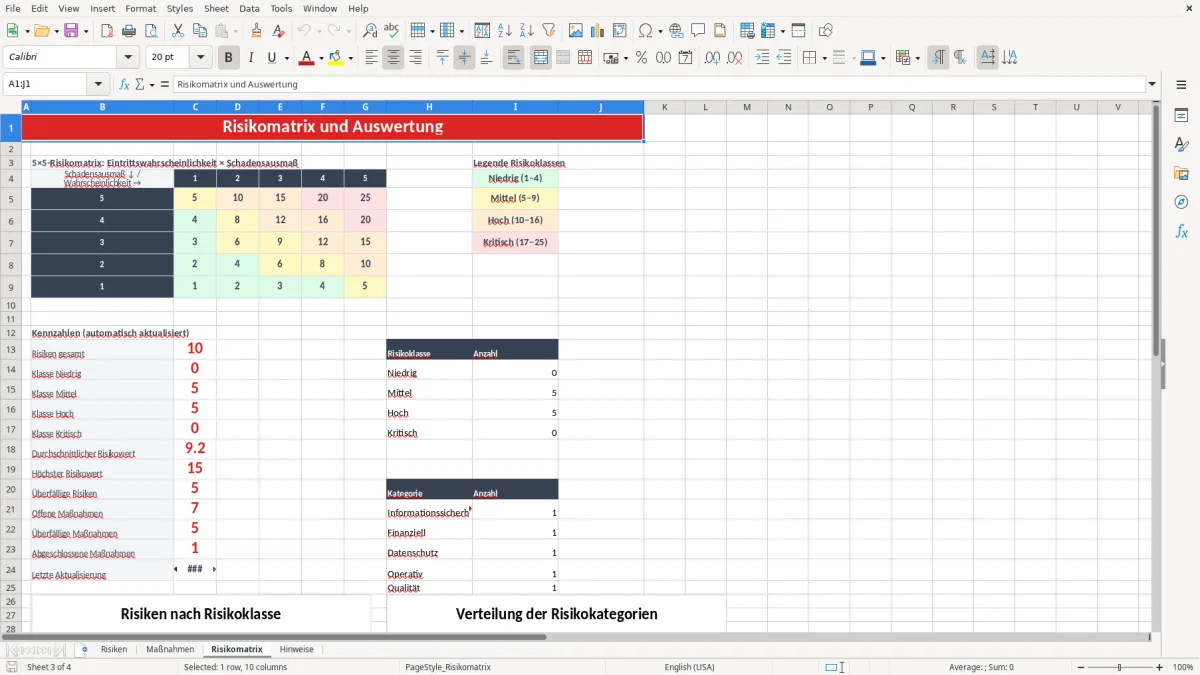This screenshot has height=675, width=1200.
Task: Click the zoom in plus button
Action: tap(1159, 667)
